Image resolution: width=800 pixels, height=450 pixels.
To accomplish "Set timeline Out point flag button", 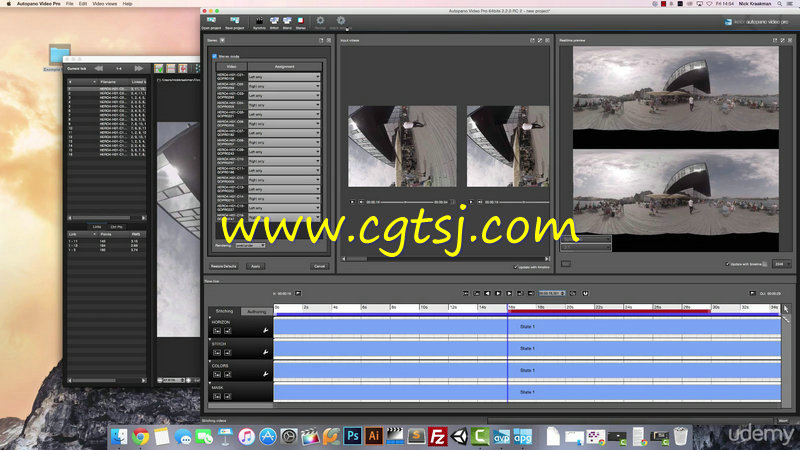I will [753, 293].
